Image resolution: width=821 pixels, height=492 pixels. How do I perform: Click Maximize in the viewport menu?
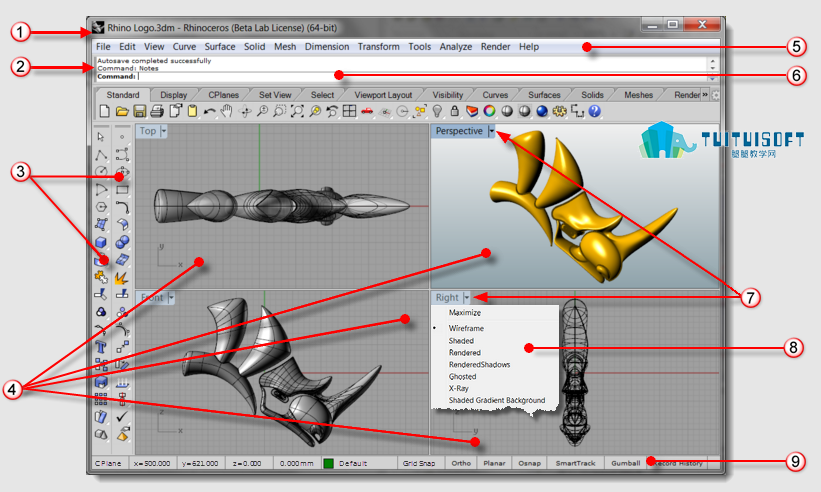[464, 312]
